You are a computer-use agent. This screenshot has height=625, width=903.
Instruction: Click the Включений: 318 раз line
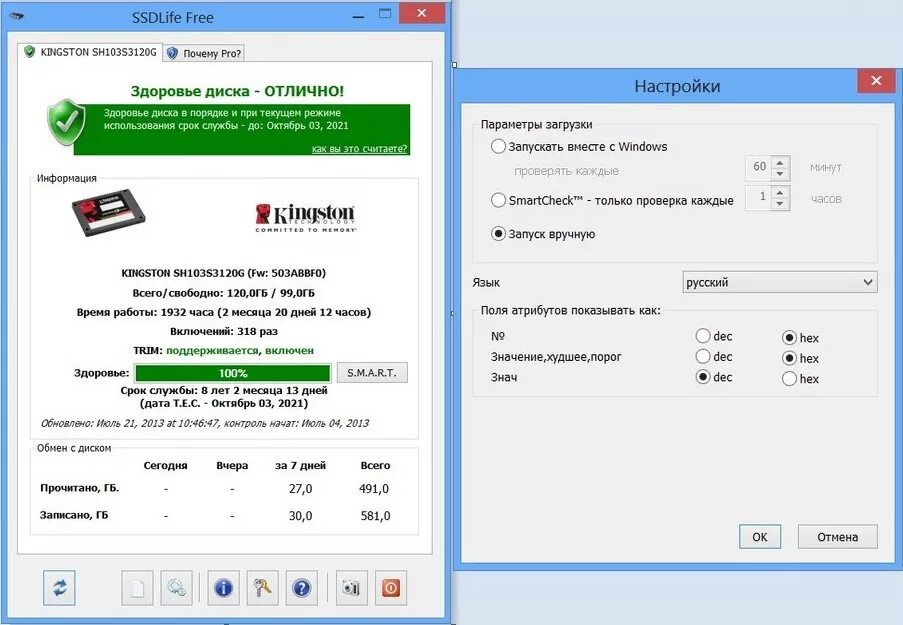224,331
